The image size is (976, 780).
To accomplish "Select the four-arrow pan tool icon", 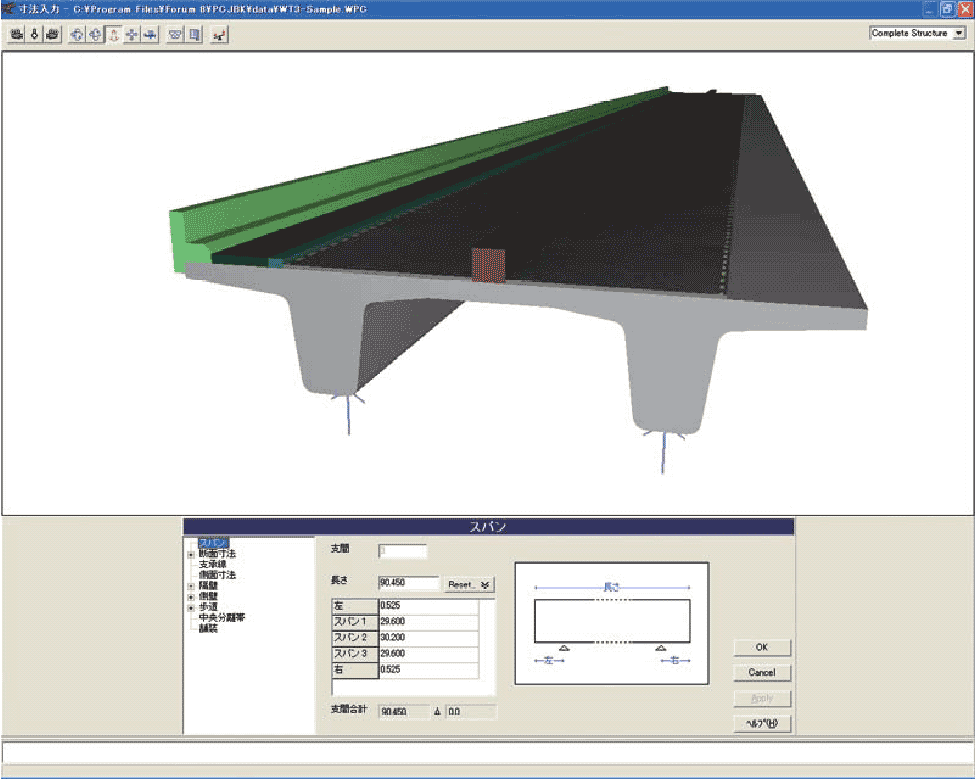I will (131, 35).
